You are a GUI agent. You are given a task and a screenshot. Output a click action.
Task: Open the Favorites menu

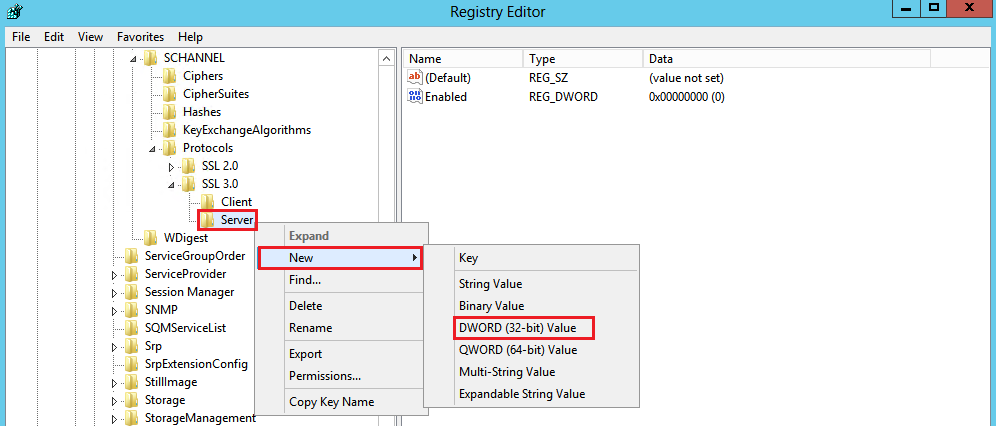(140, 36)
